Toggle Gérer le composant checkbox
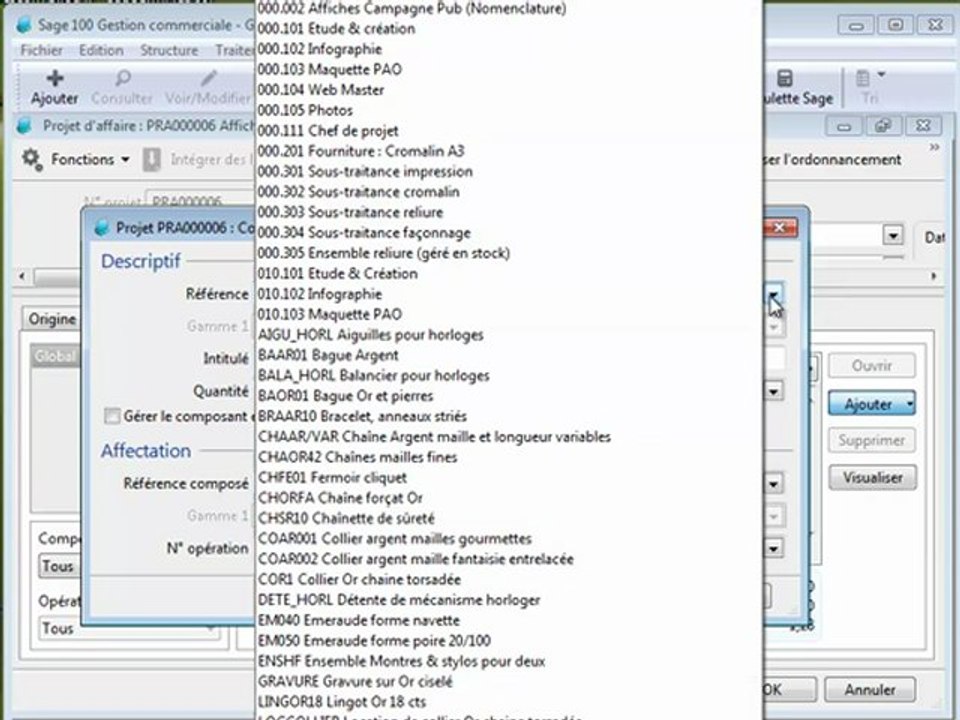This screenshot has height=720, width=960. coord(112,416)
